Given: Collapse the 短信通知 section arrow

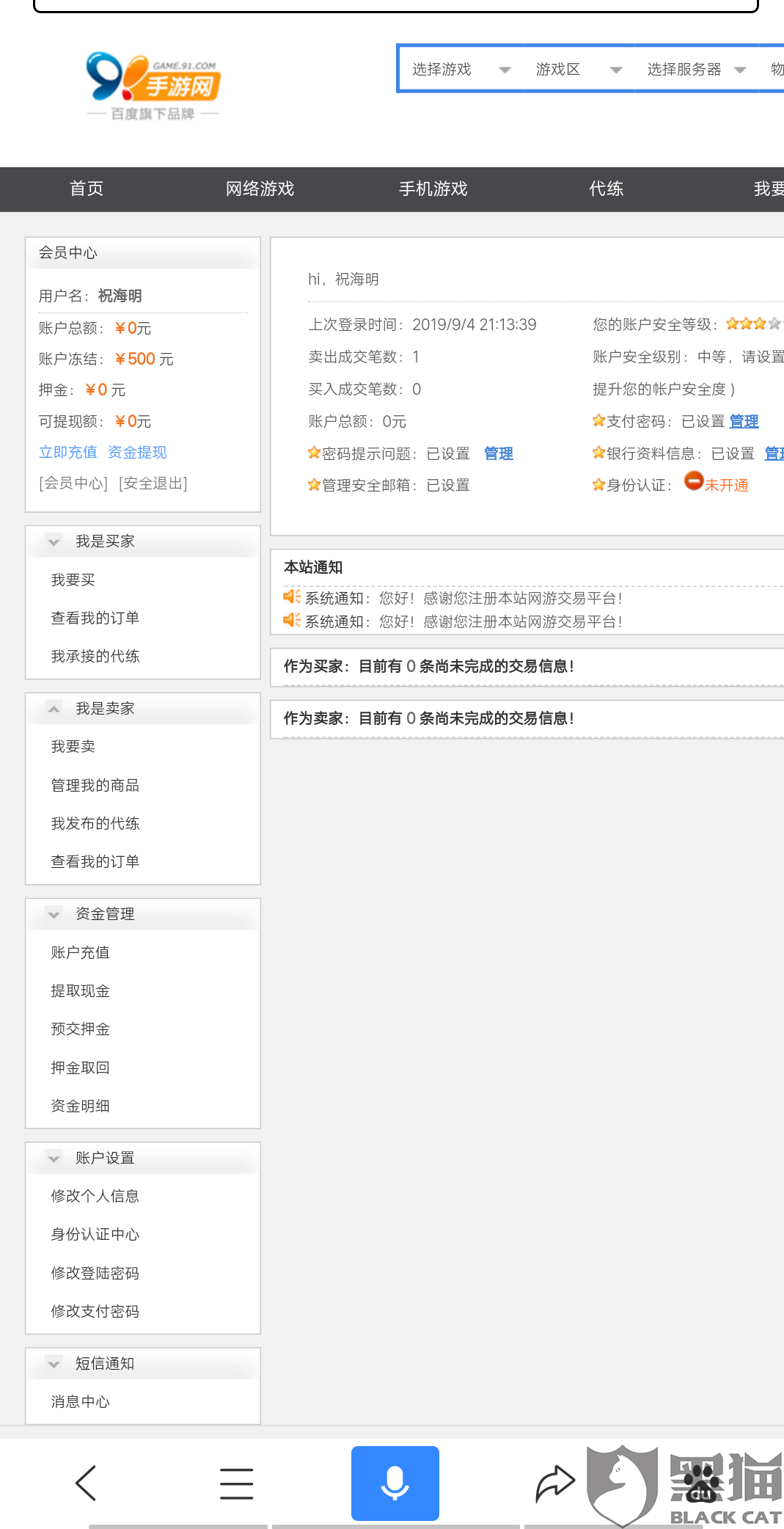Looking at the screenshot, I should pyautogui.click(x=54, y=1365).
